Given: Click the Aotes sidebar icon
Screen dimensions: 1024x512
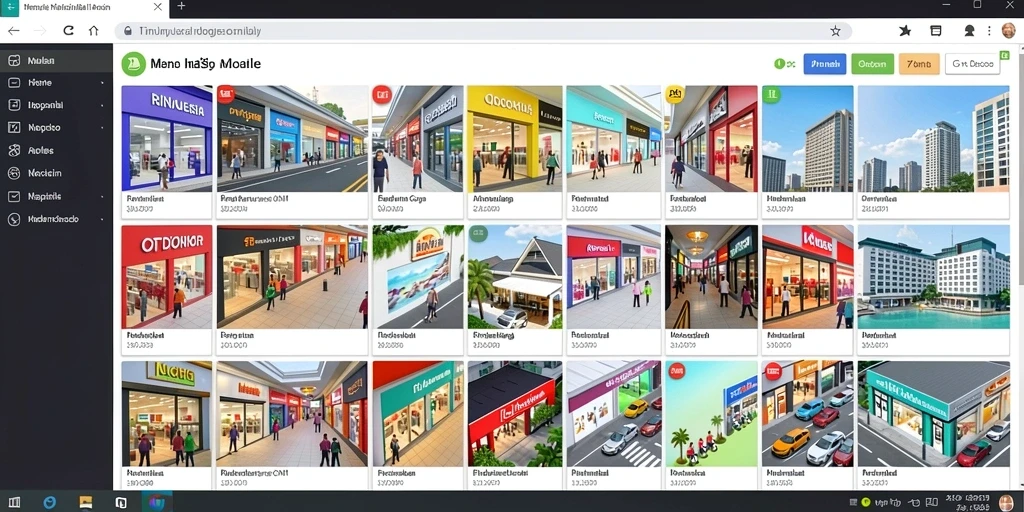Looking at the screenshot, I should point(14,151).
